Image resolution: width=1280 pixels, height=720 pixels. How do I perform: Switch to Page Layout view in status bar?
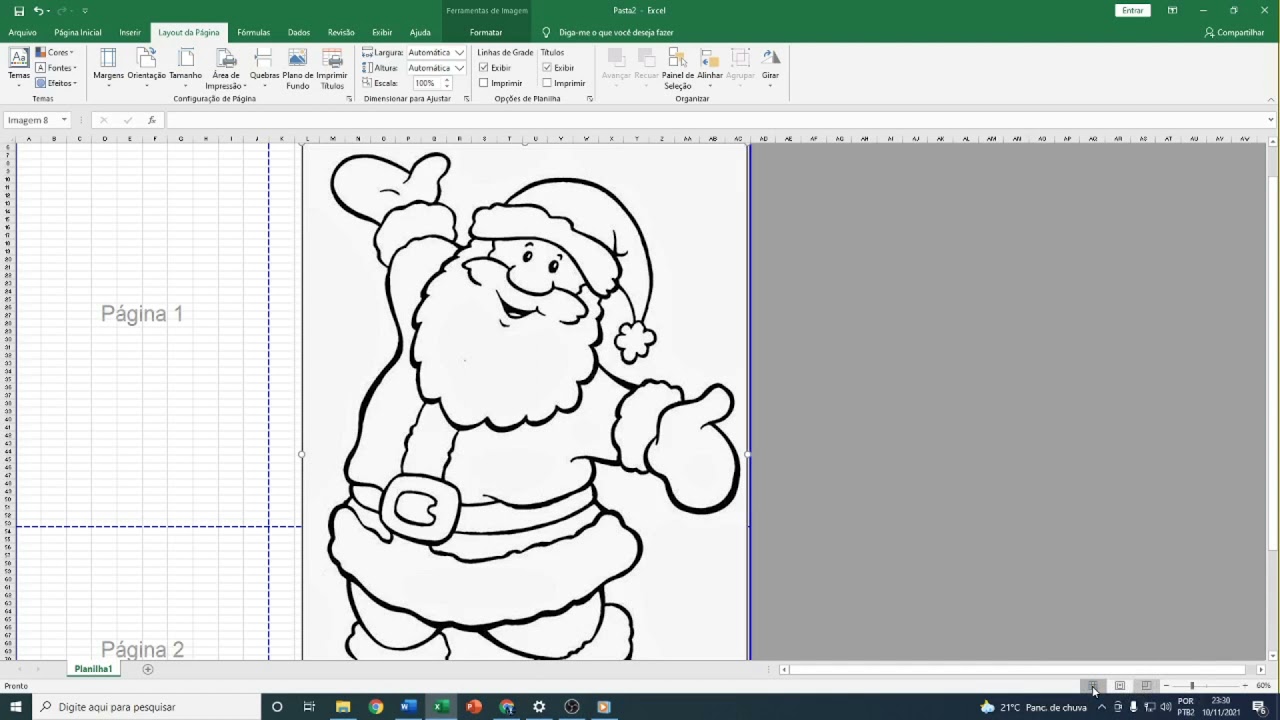pos(1120,686)
